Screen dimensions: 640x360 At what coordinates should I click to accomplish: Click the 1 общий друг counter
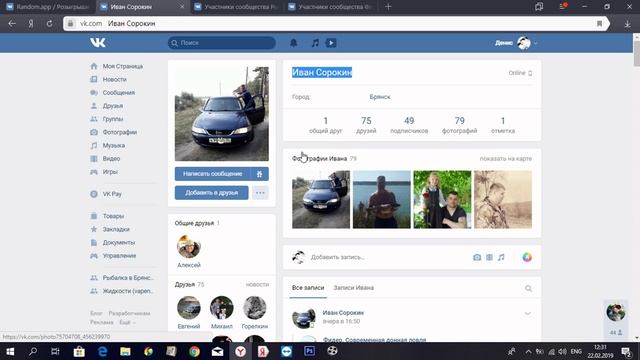point(325,125)
